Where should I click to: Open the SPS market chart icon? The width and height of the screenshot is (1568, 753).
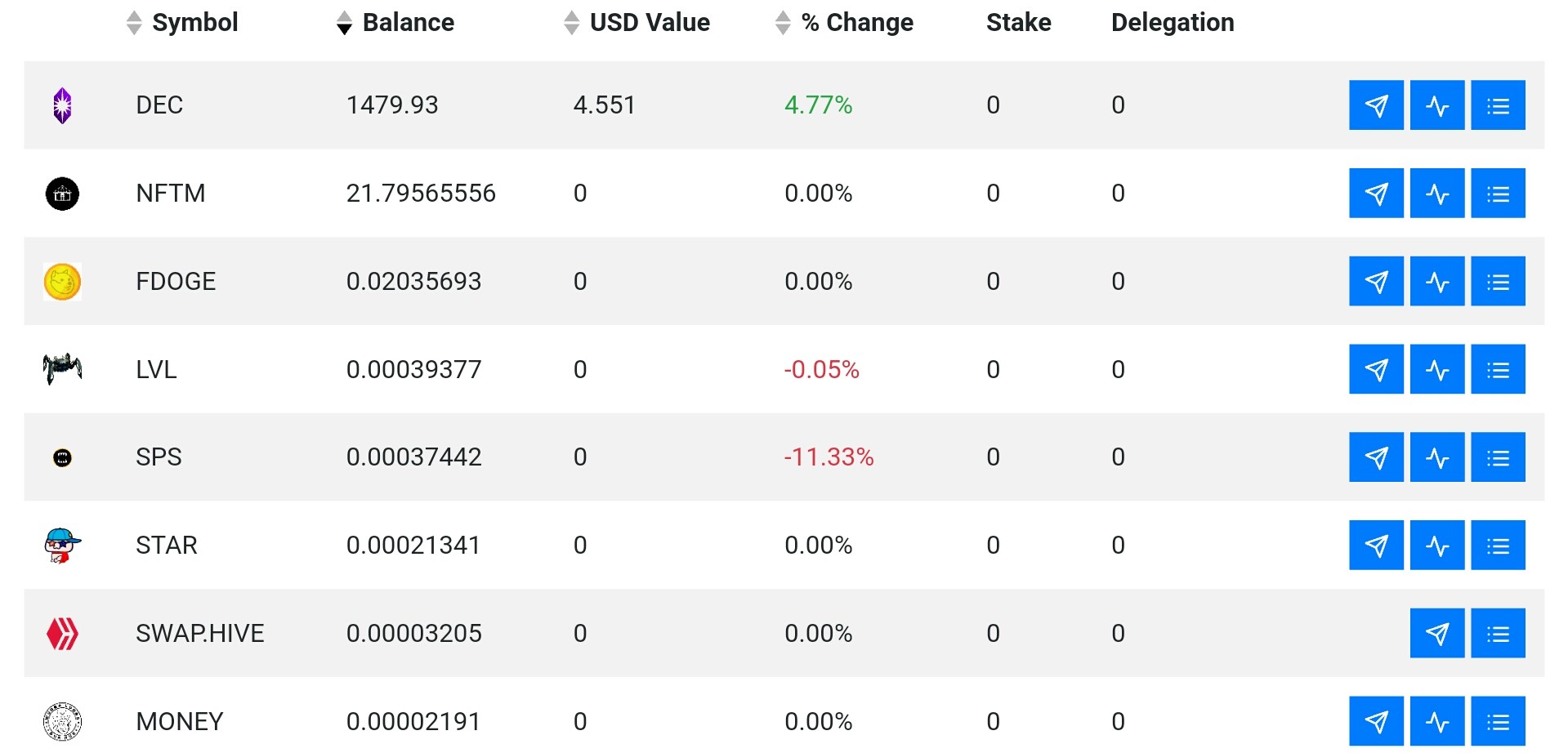[x=1437, y=457]
